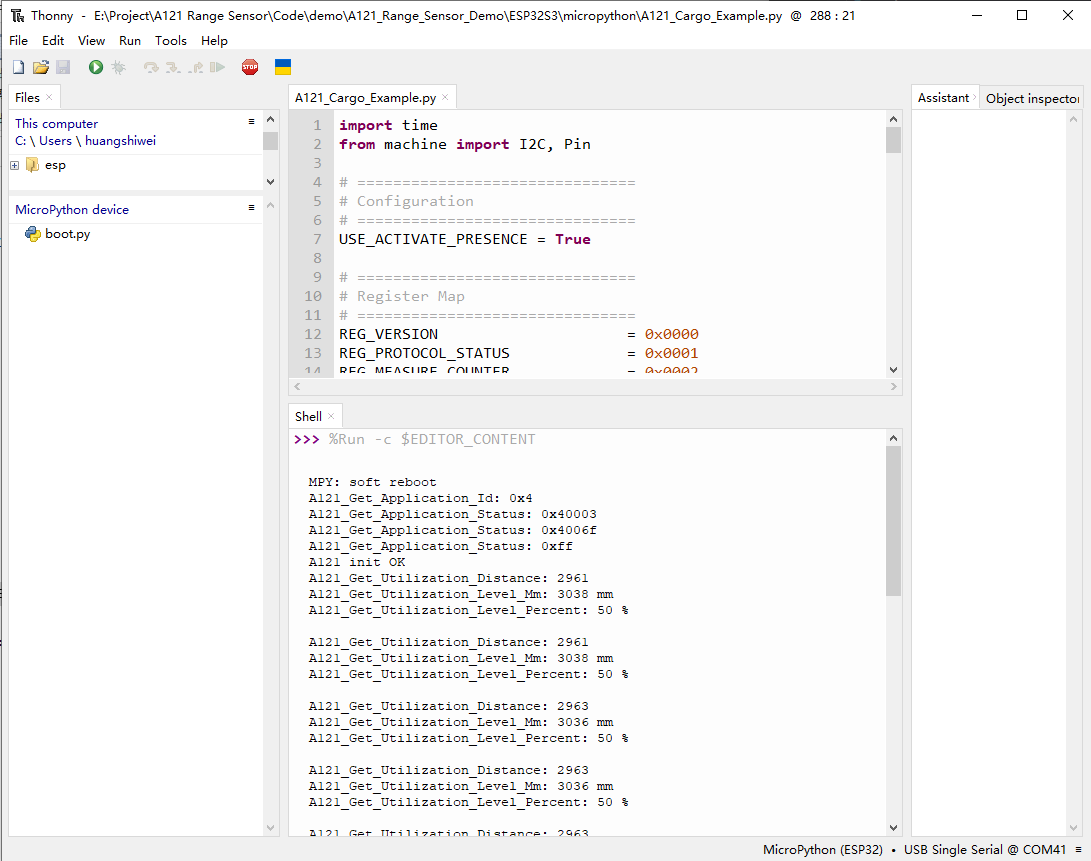Click the Ukraine flag support icon
1091x861 pixels.
coord(283,67)
